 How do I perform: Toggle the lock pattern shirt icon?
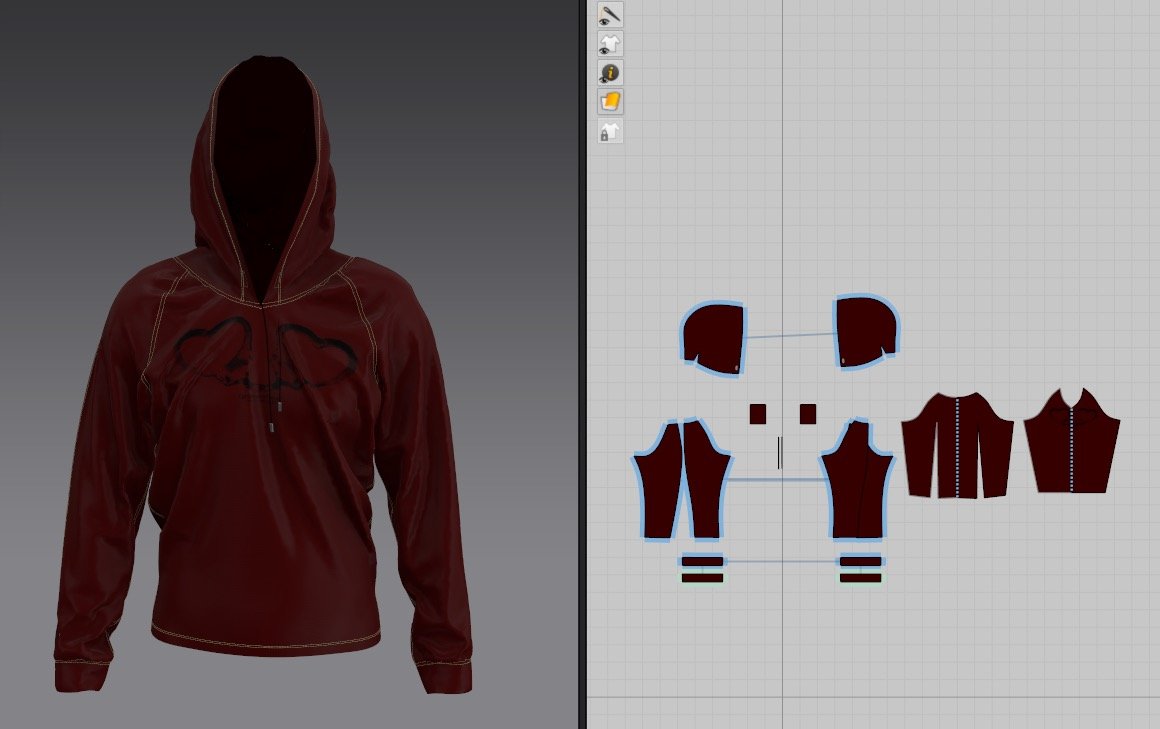pyautogui.click(x=610, y=132)
